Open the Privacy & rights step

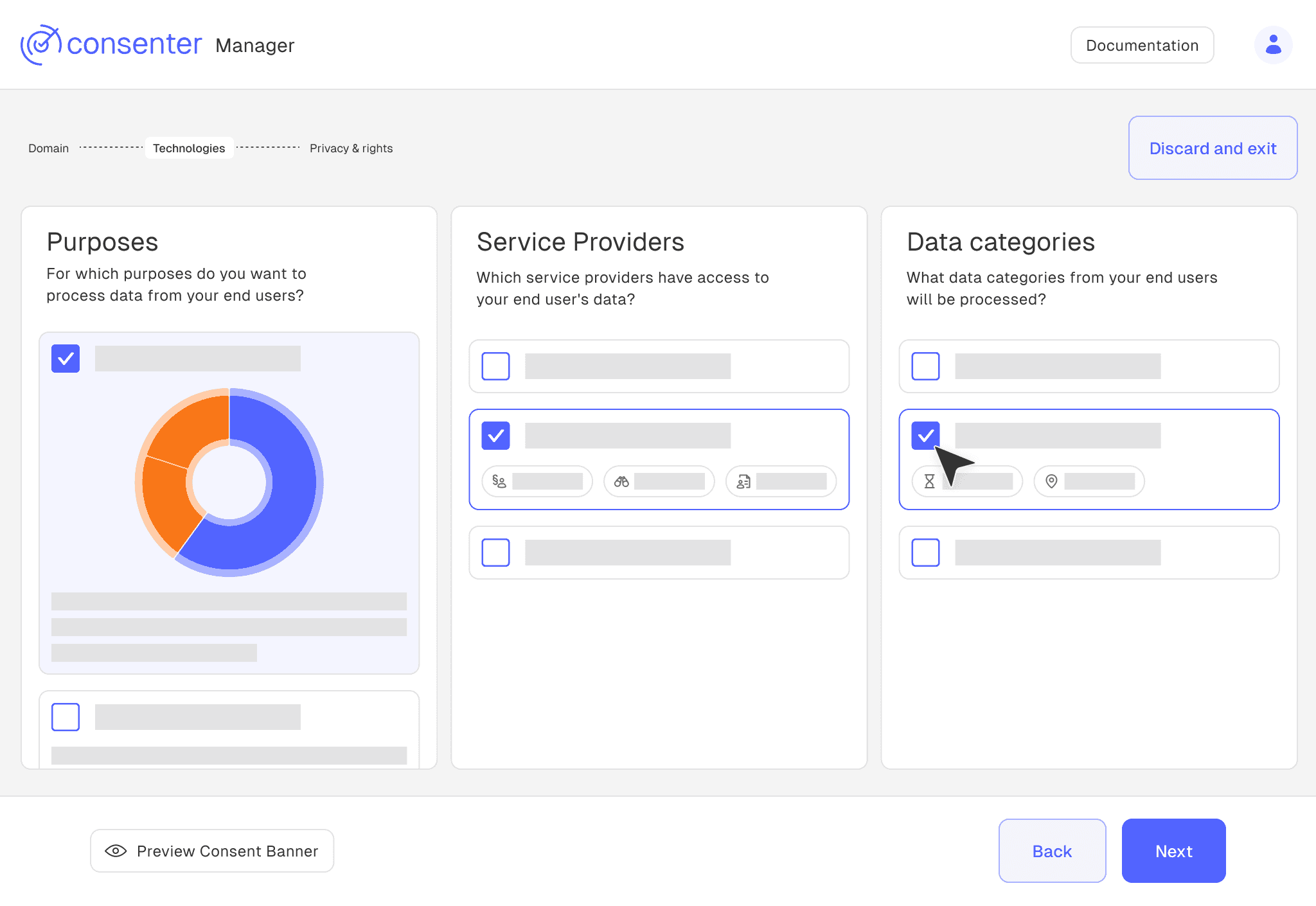pos(351,148)
